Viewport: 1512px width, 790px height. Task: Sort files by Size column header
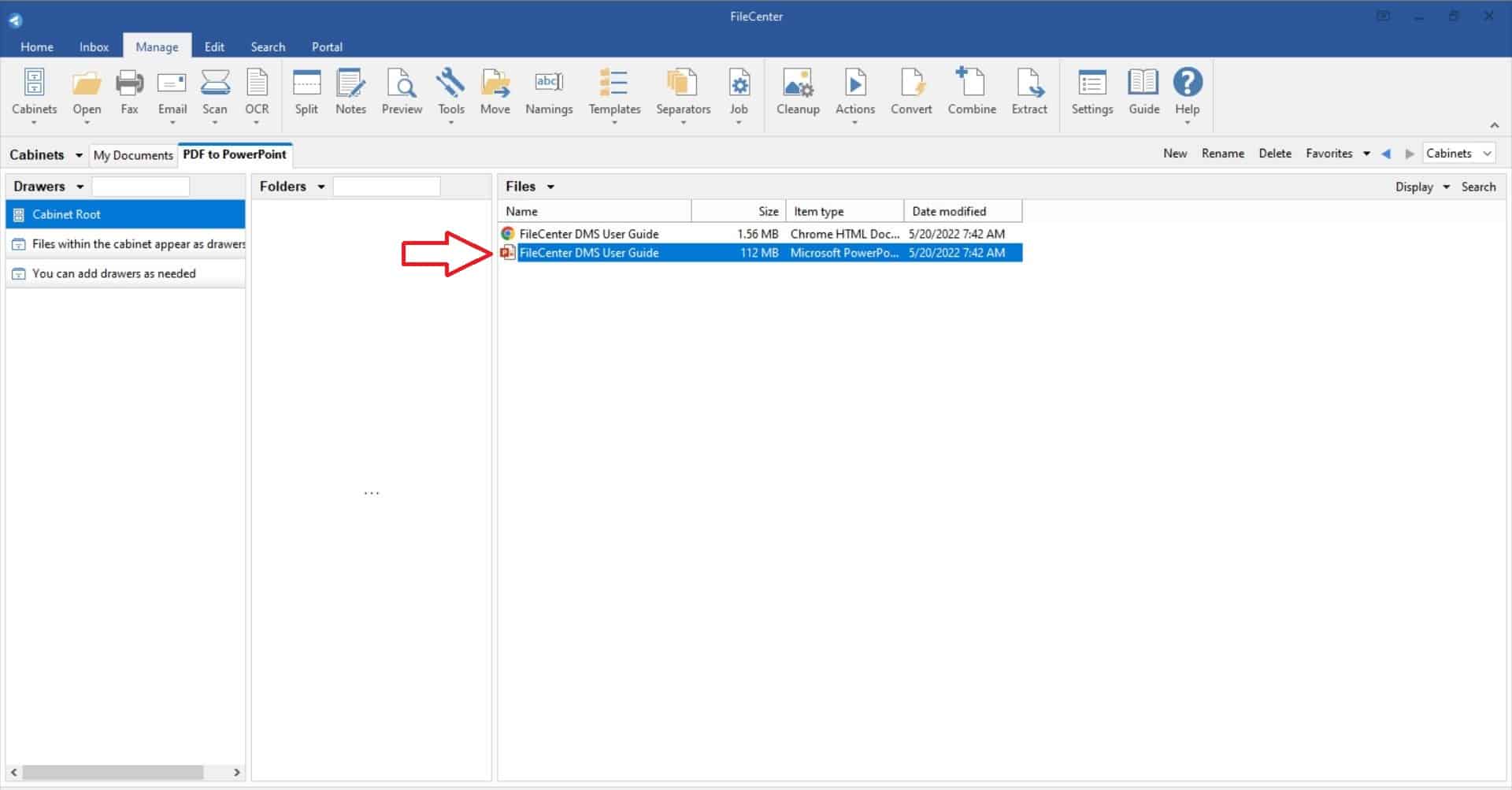(739, 211)
